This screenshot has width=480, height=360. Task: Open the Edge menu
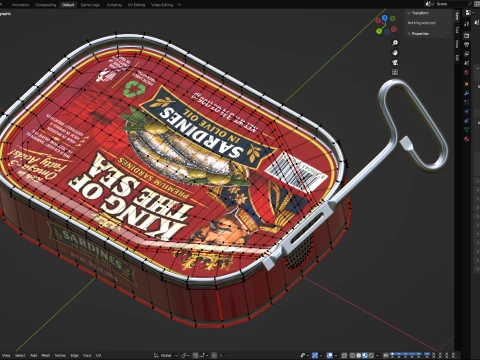(x=75, y=355)
